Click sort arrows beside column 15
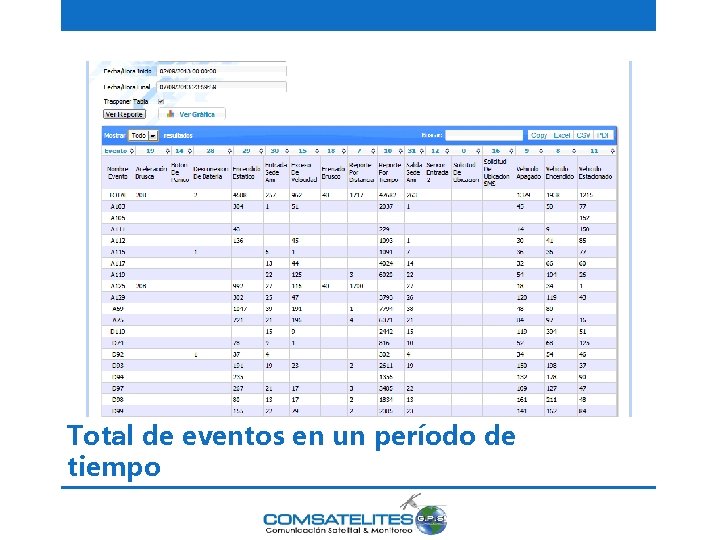The width and height of the screenshot is (720, 540). (x=317, y=151)
